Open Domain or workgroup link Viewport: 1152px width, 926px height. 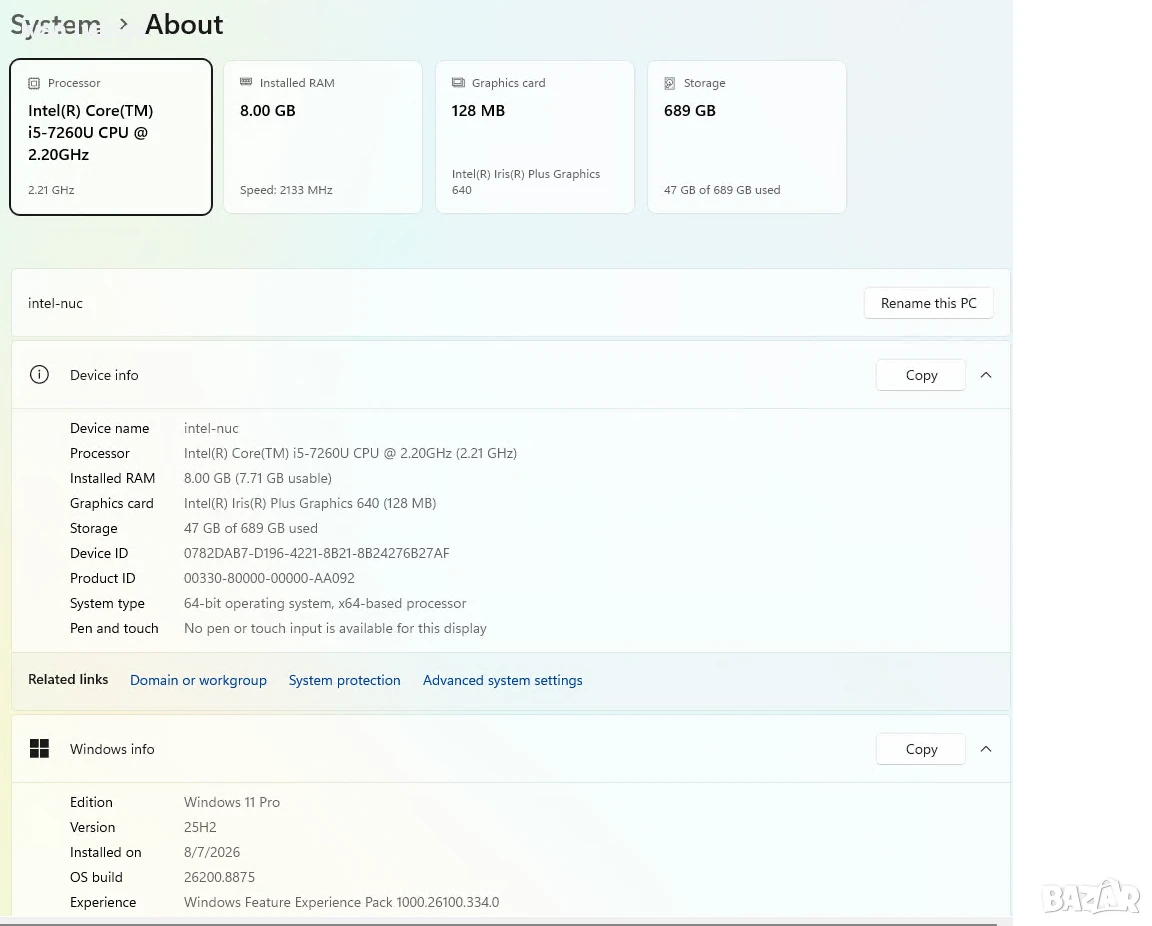coord(198,681)
